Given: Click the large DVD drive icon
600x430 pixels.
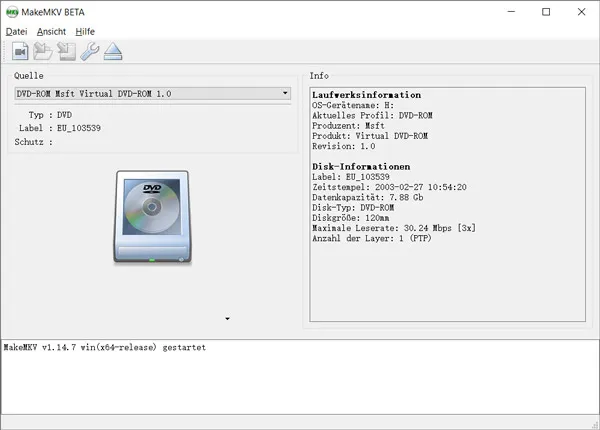Looking at the screenshot, I should coord(151,217).
